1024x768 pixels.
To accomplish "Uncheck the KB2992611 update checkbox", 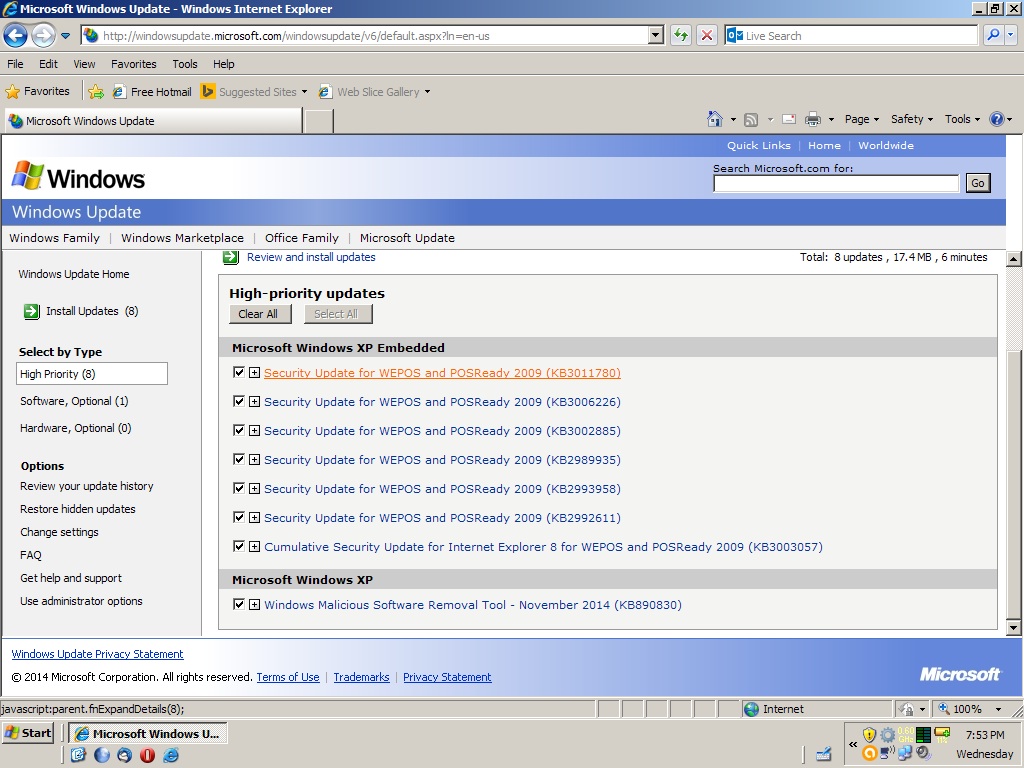I will click(x=239, y=517).
